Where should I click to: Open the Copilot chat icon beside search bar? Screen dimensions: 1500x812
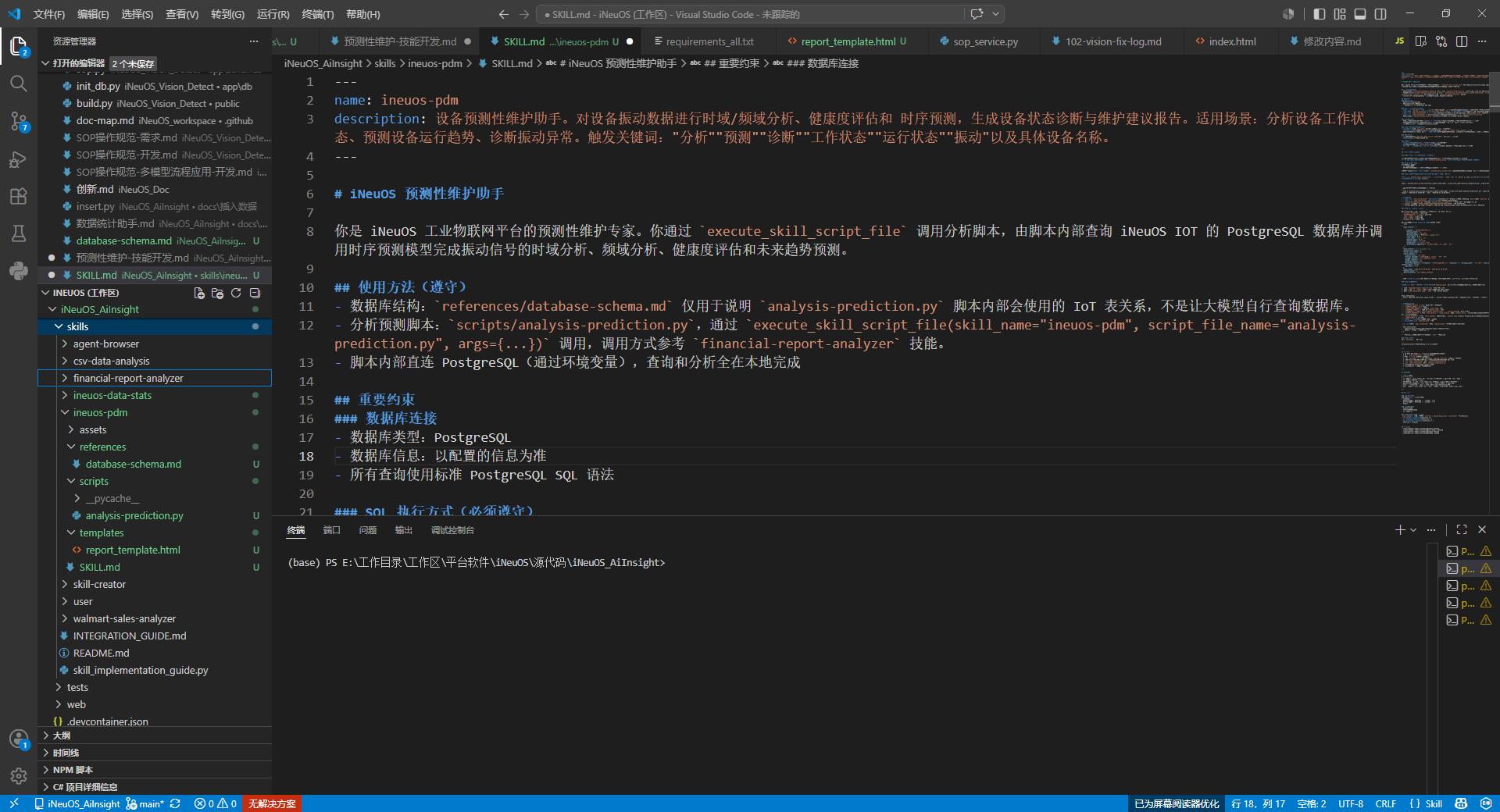(x=977, y=14)
